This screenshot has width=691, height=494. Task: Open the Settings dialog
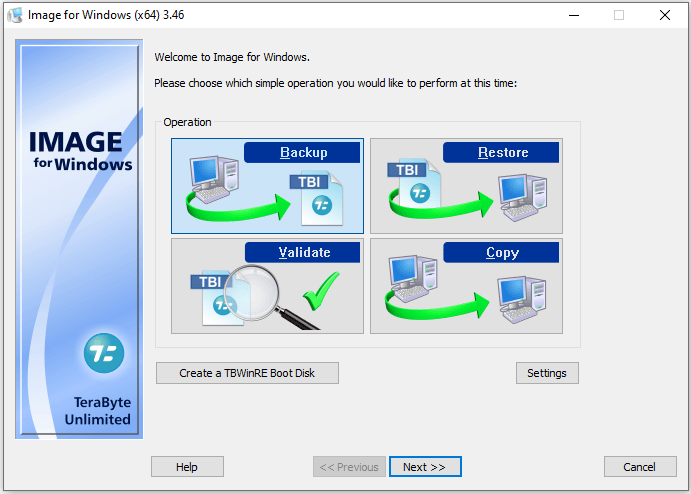[x=547, y=373]
